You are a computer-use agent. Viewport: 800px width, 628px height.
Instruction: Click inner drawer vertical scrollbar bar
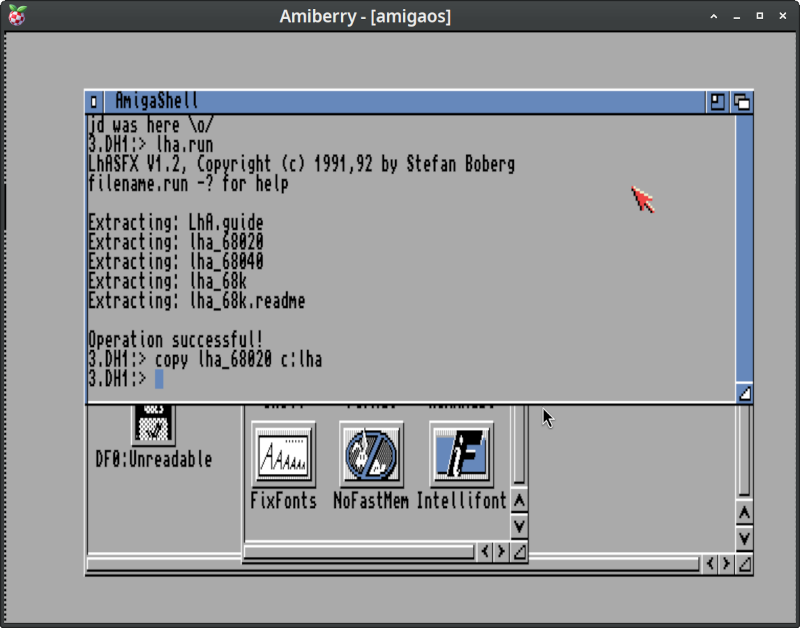click(519, 444)
